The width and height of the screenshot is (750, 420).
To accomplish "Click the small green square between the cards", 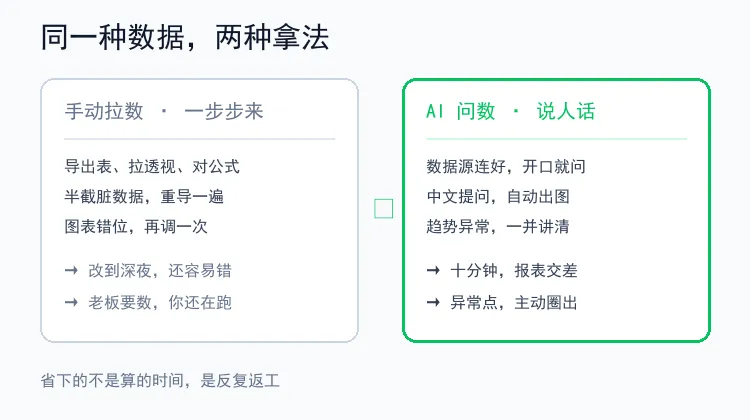I will [384, 209].
